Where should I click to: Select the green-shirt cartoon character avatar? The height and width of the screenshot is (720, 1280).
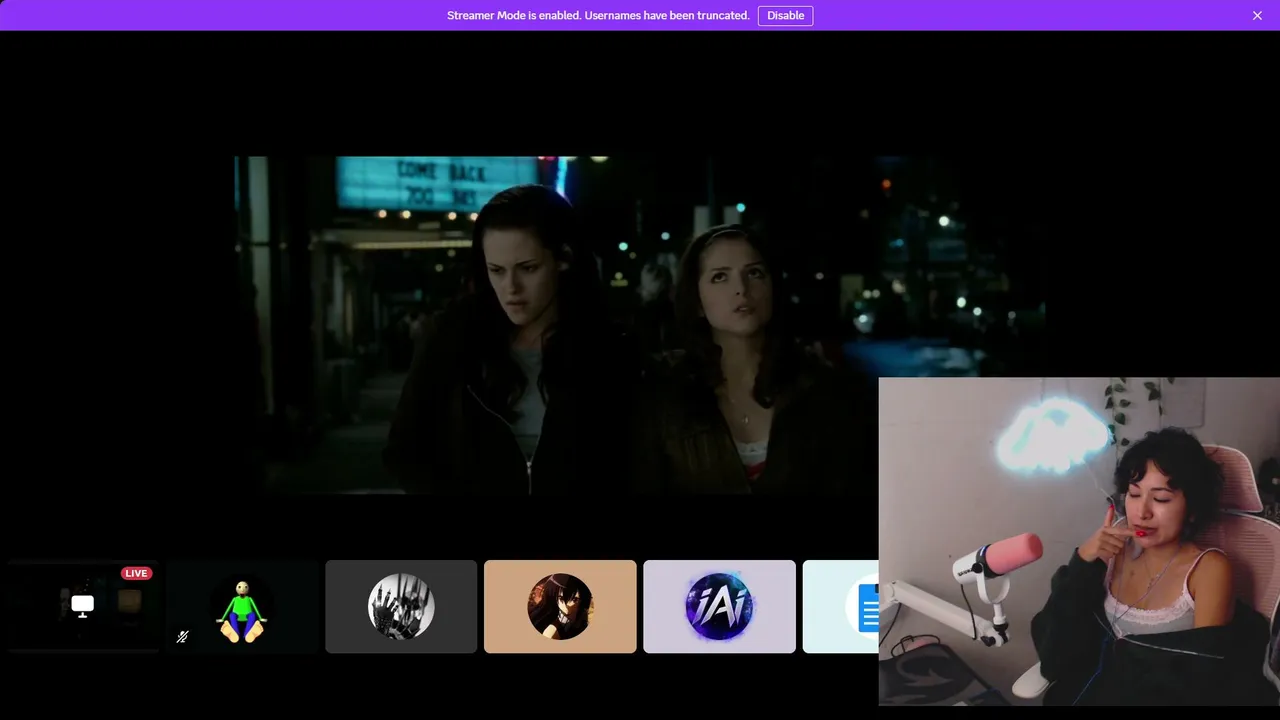pyautogui.click(x=242, y=606)
